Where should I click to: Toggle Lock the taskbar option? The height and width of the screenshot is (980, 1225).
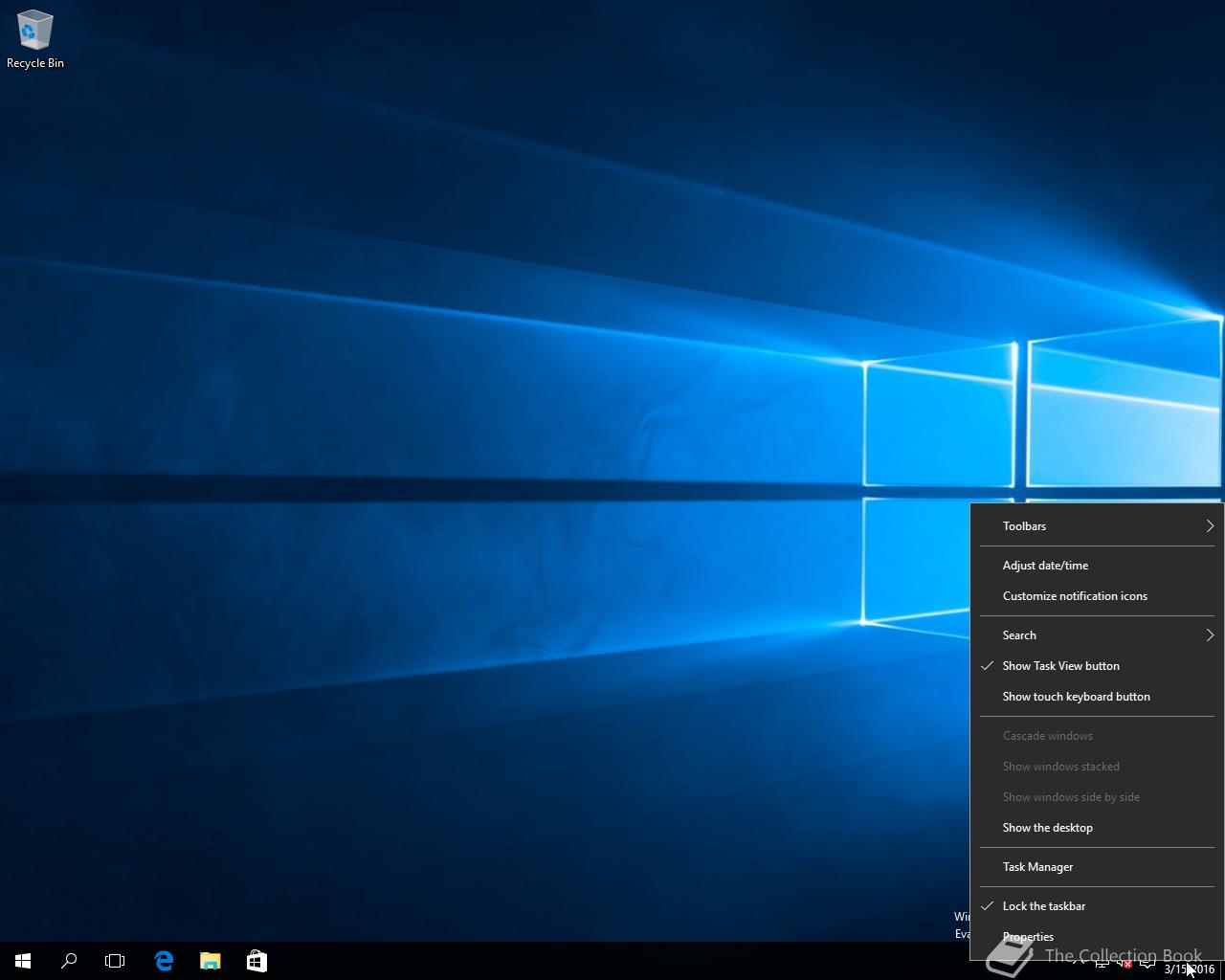click(x=1097, y=906)
